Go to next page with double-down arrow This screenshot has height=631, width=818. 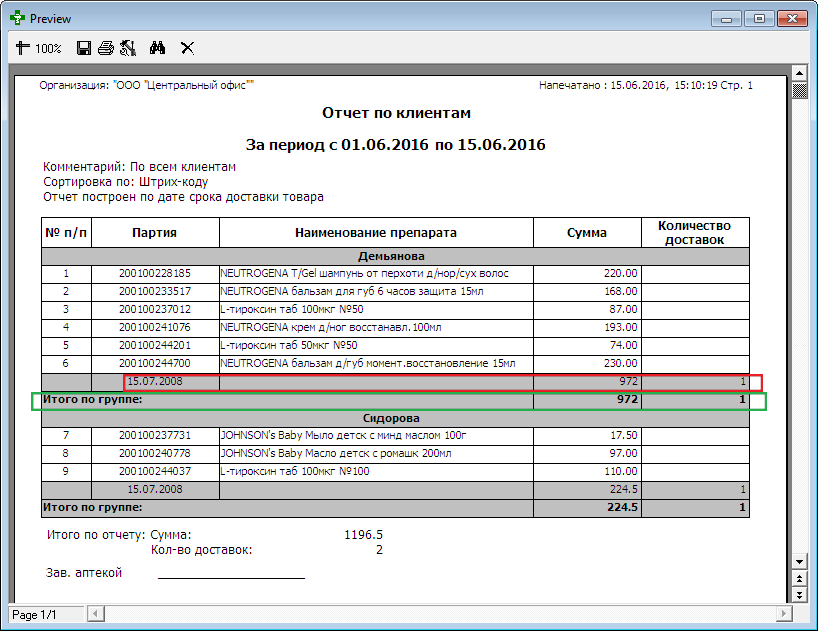click(x=799, y=594)
